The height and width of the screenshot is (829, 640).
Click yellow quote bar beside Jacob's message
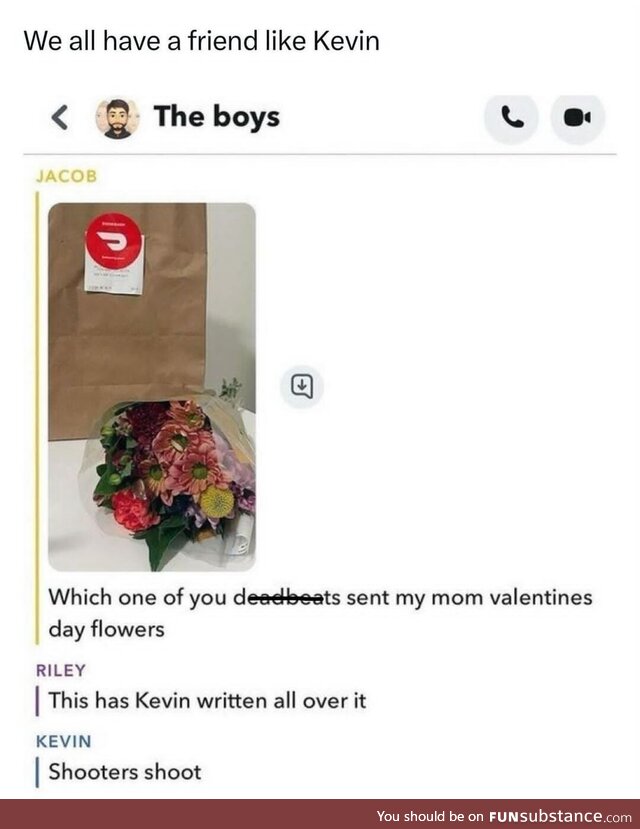click(x=37, y=418)
